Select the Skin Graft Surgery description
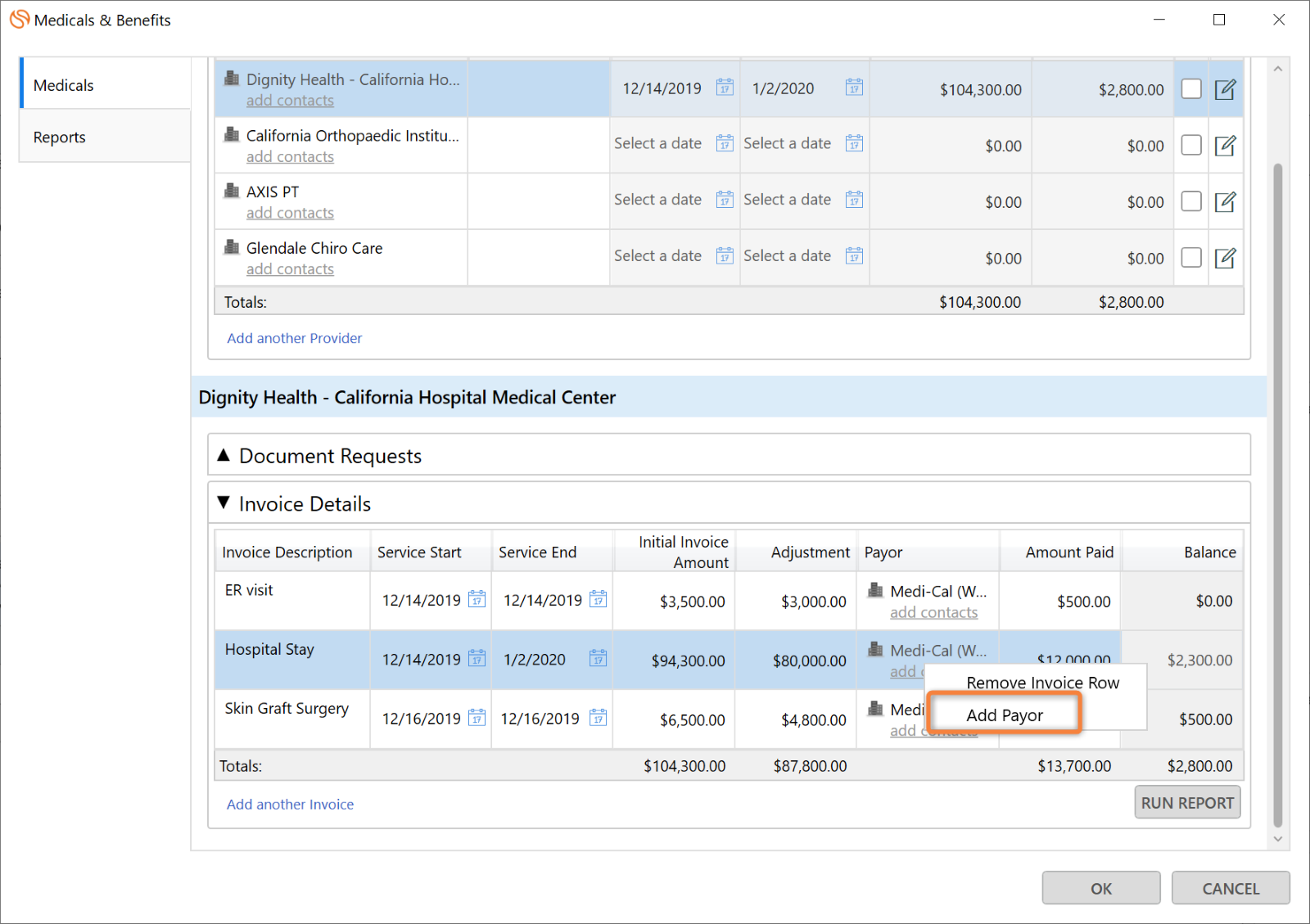The image size is (1310, 924). pyautogui.click(x=287, y=709)
